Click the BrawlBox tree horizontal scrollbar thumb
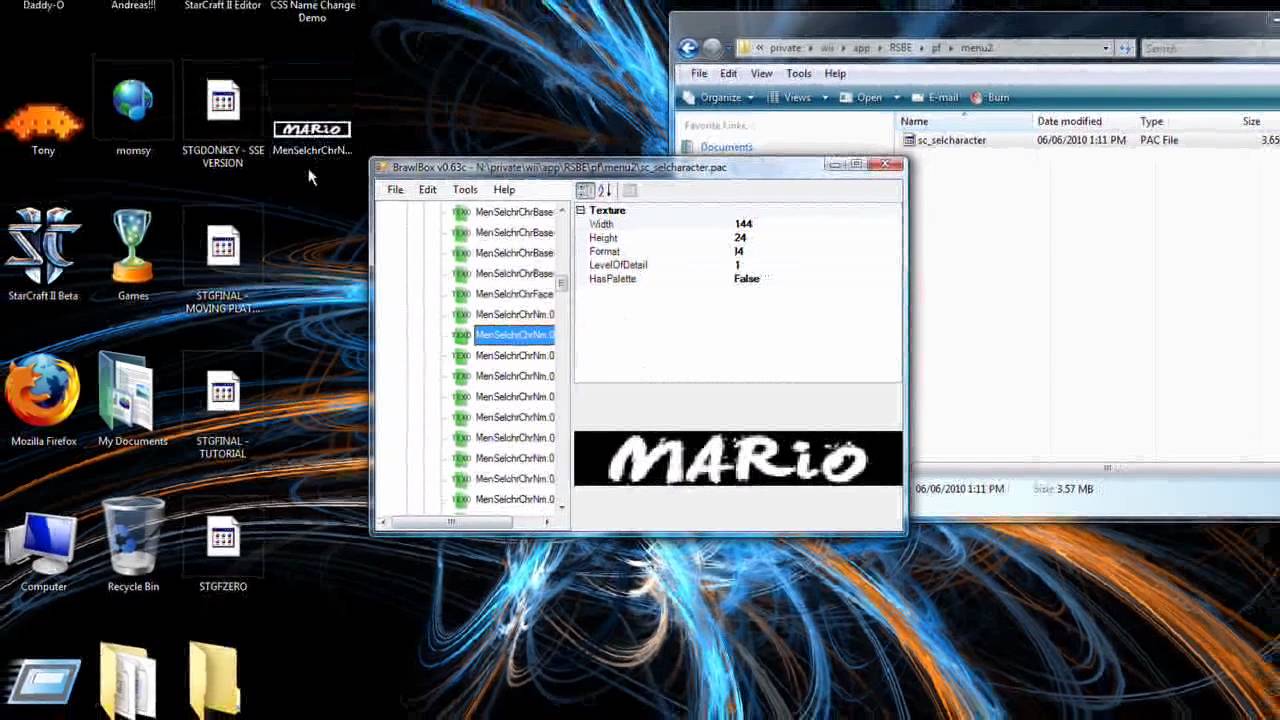Viewport: 1280px width, 720px height. click(452, 522)
